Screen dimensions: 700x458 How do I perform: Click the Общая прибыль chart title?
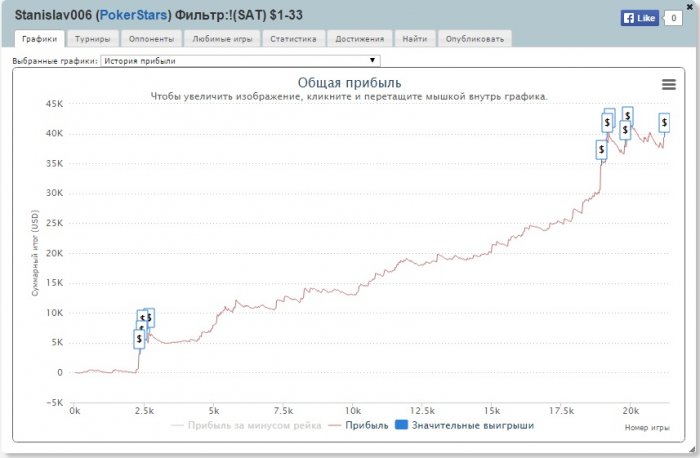click(x=350, y=83)
